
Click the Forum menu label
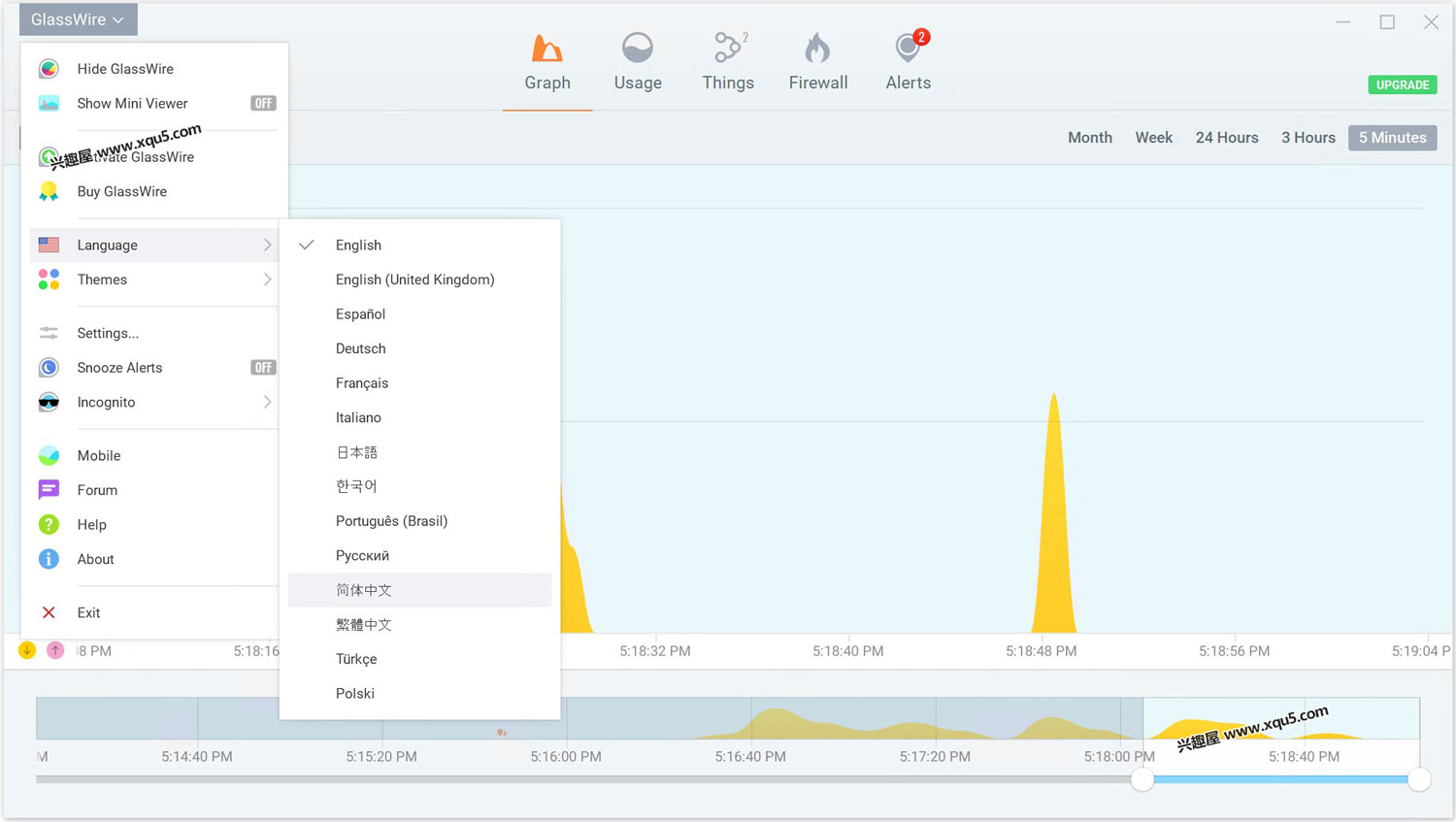click(x=97, y=490)
